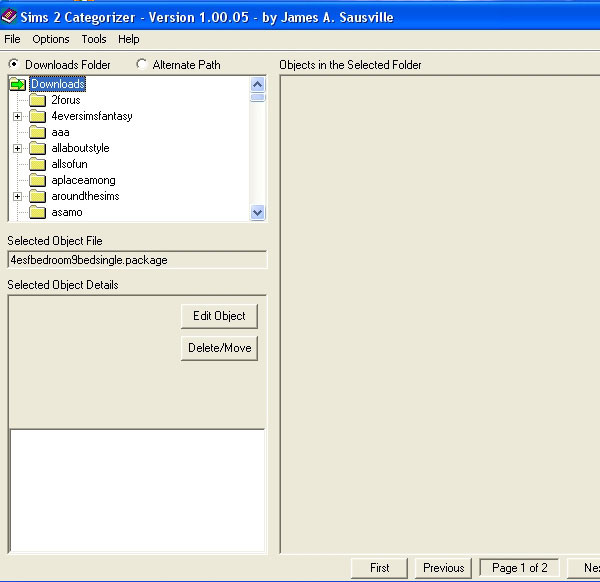600x582 pixels.
Task: Click the aroundthesims folder icon
Action: tap(38, 196)
